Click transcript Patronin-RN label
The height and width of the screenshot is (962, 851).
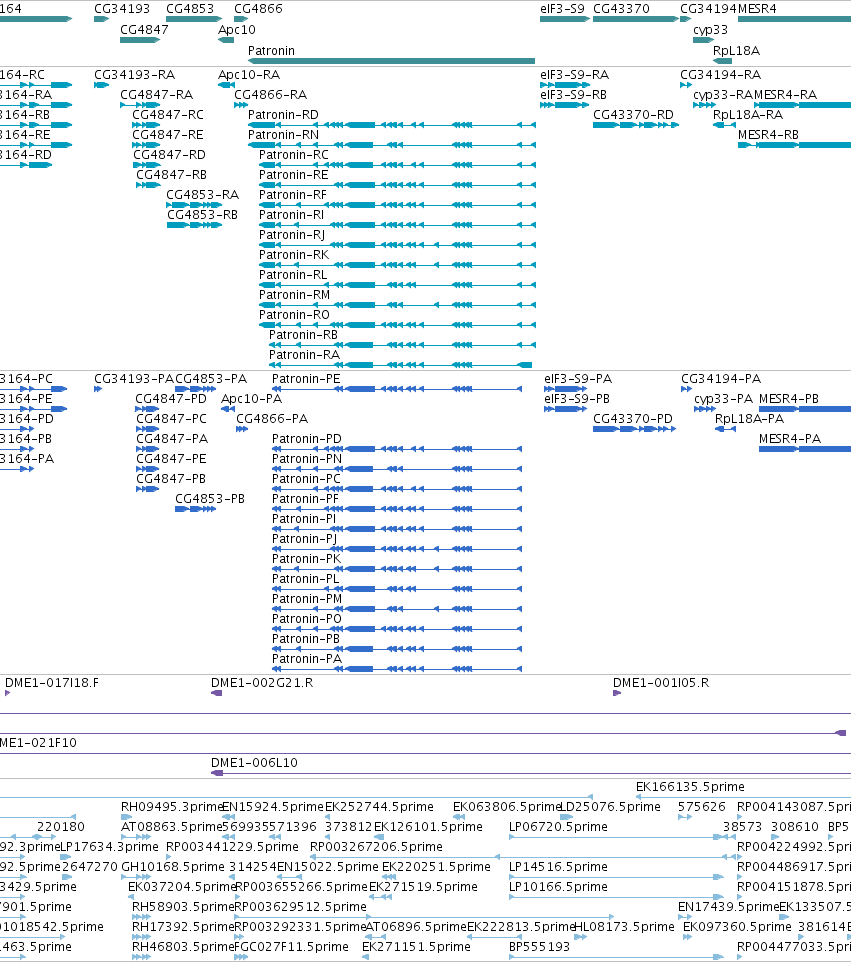(283, 134)
